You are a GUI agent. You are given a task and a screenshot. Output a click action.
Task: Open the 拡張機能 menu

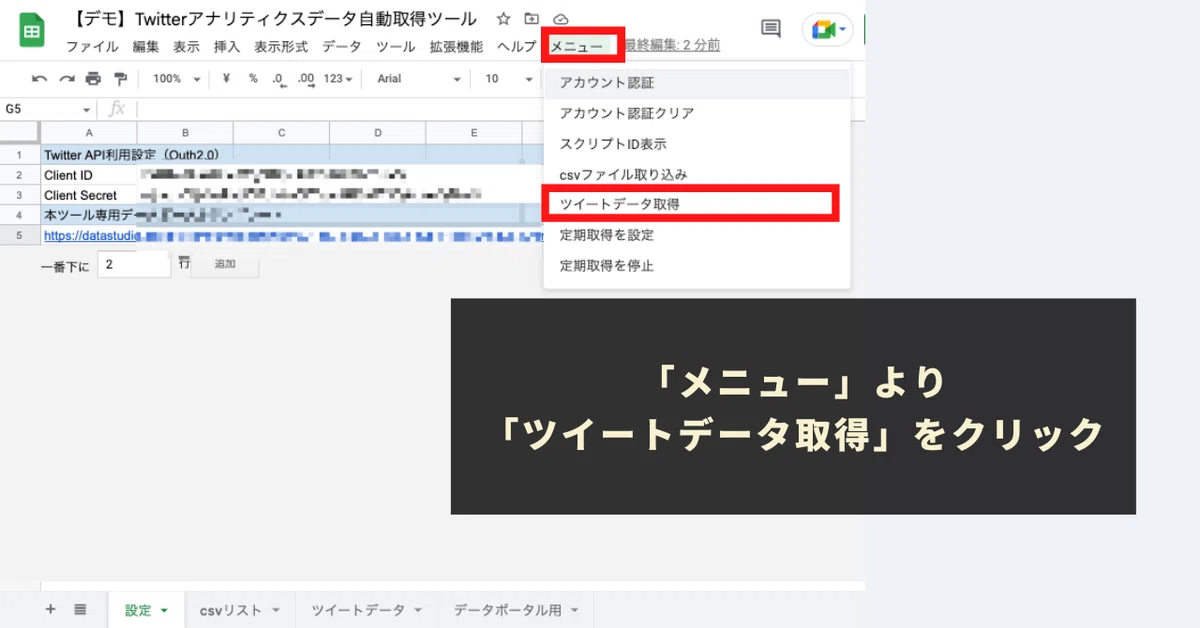coord(456,46)
